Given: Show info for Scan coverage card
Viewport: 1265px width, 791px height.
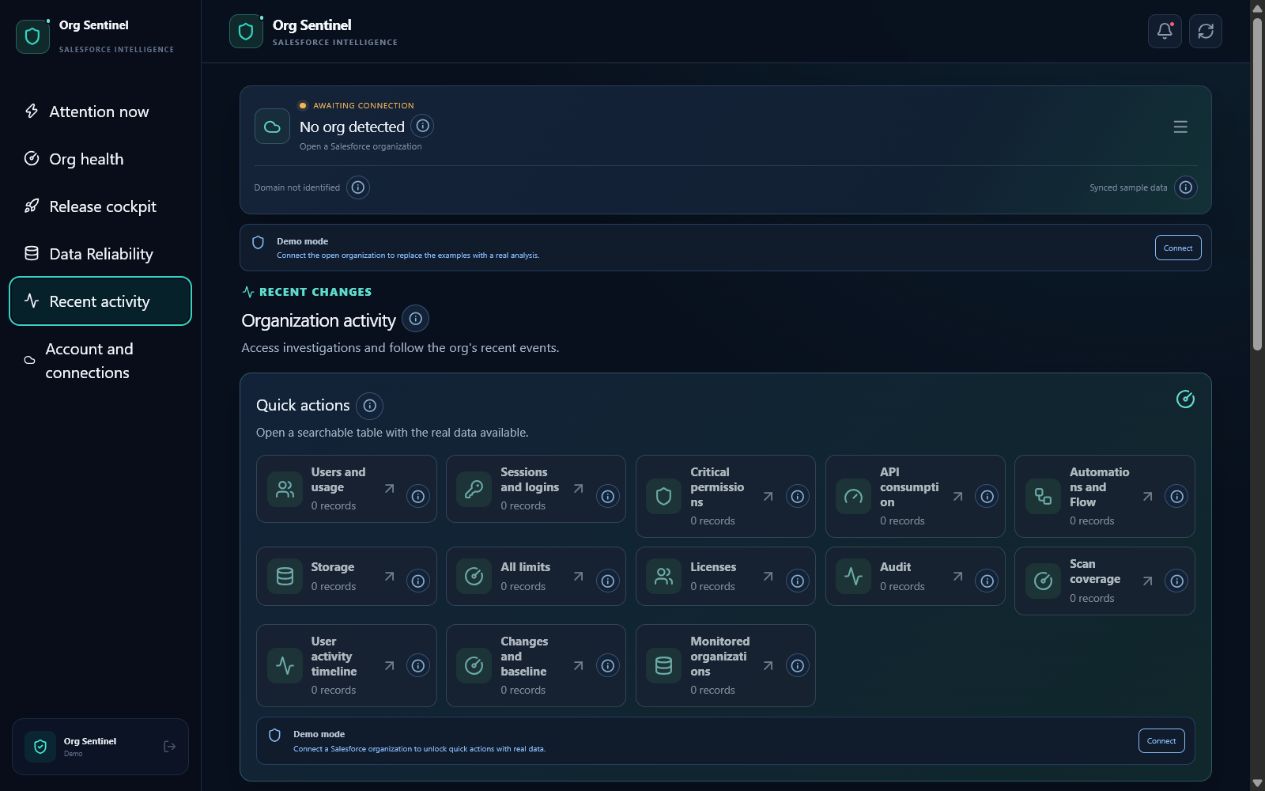Looking at the screenshot, I should pyautogui.click(x=1177, y=580).
